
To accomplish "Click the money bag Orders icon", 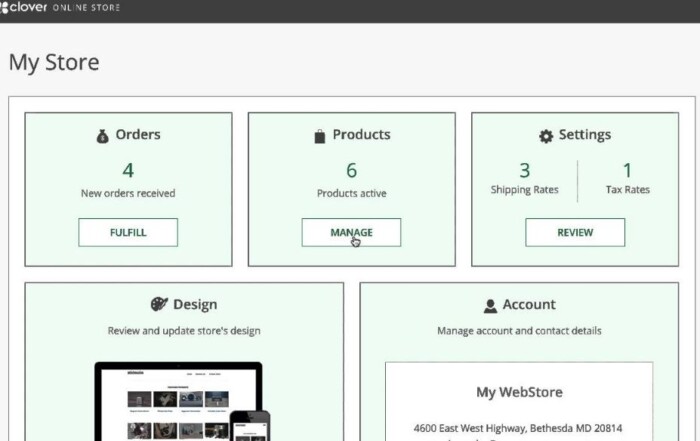I will click(103, 135).
